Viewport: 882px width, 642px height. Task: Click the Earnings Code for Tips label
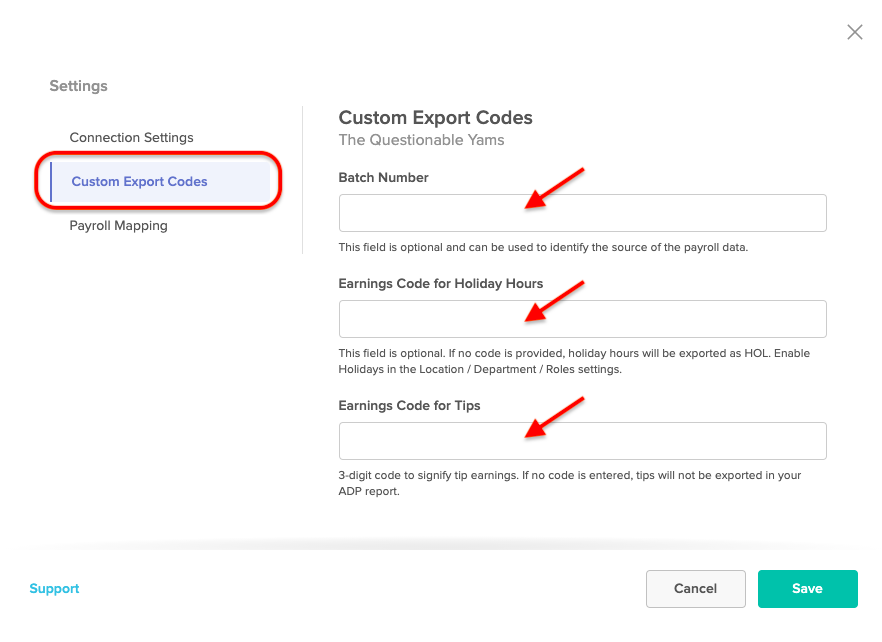(409, 406)
